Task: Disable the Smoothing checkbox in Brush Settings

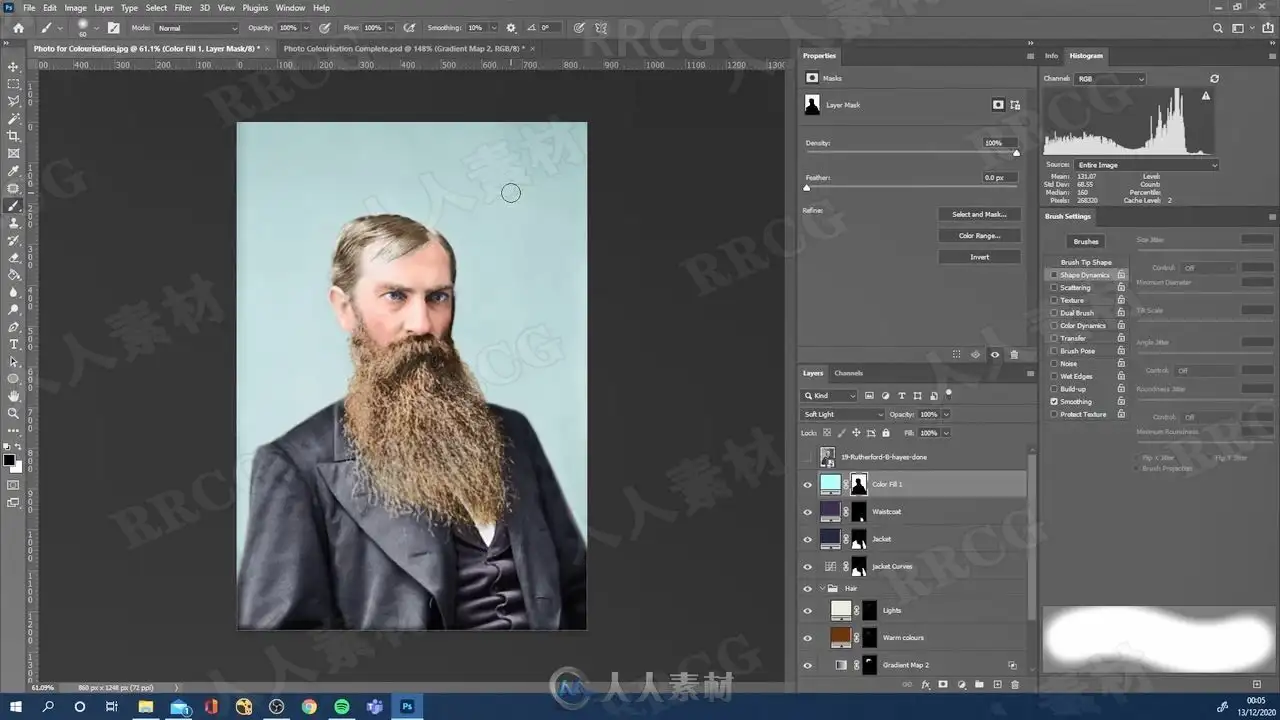Action: (1054, 401)
